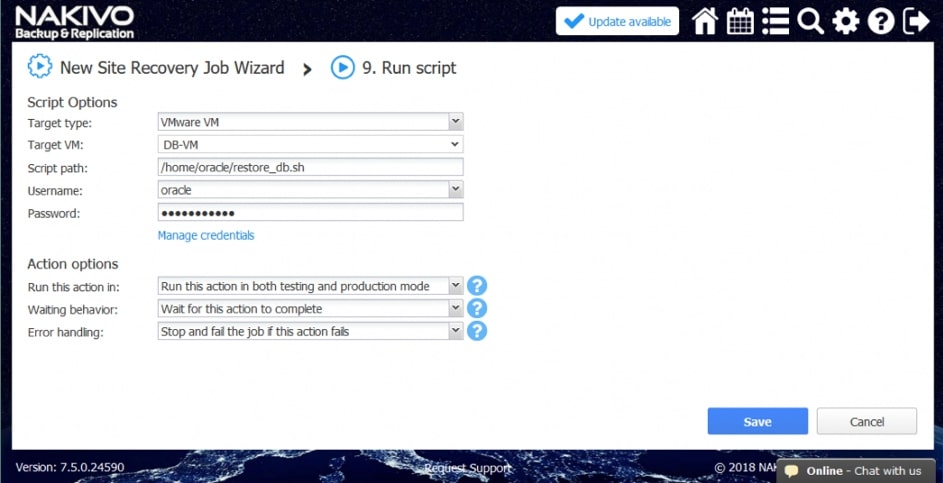
Task: Show help for Waiting behavior
Action: click(477, 309)
